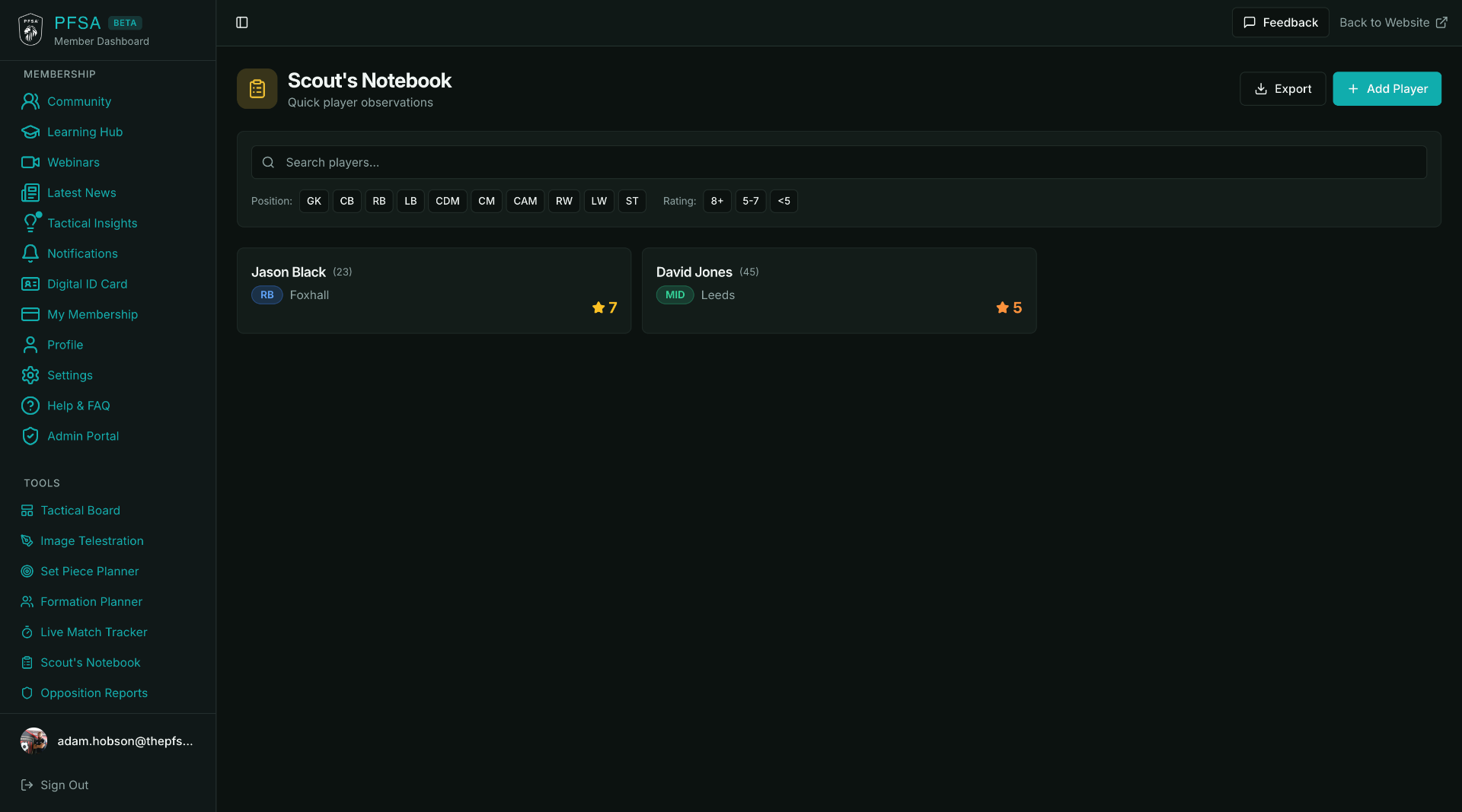Open Latest News newspaper icon
Screen dimensions: 1462x812
pyautogui.click(x=30, y=193)
